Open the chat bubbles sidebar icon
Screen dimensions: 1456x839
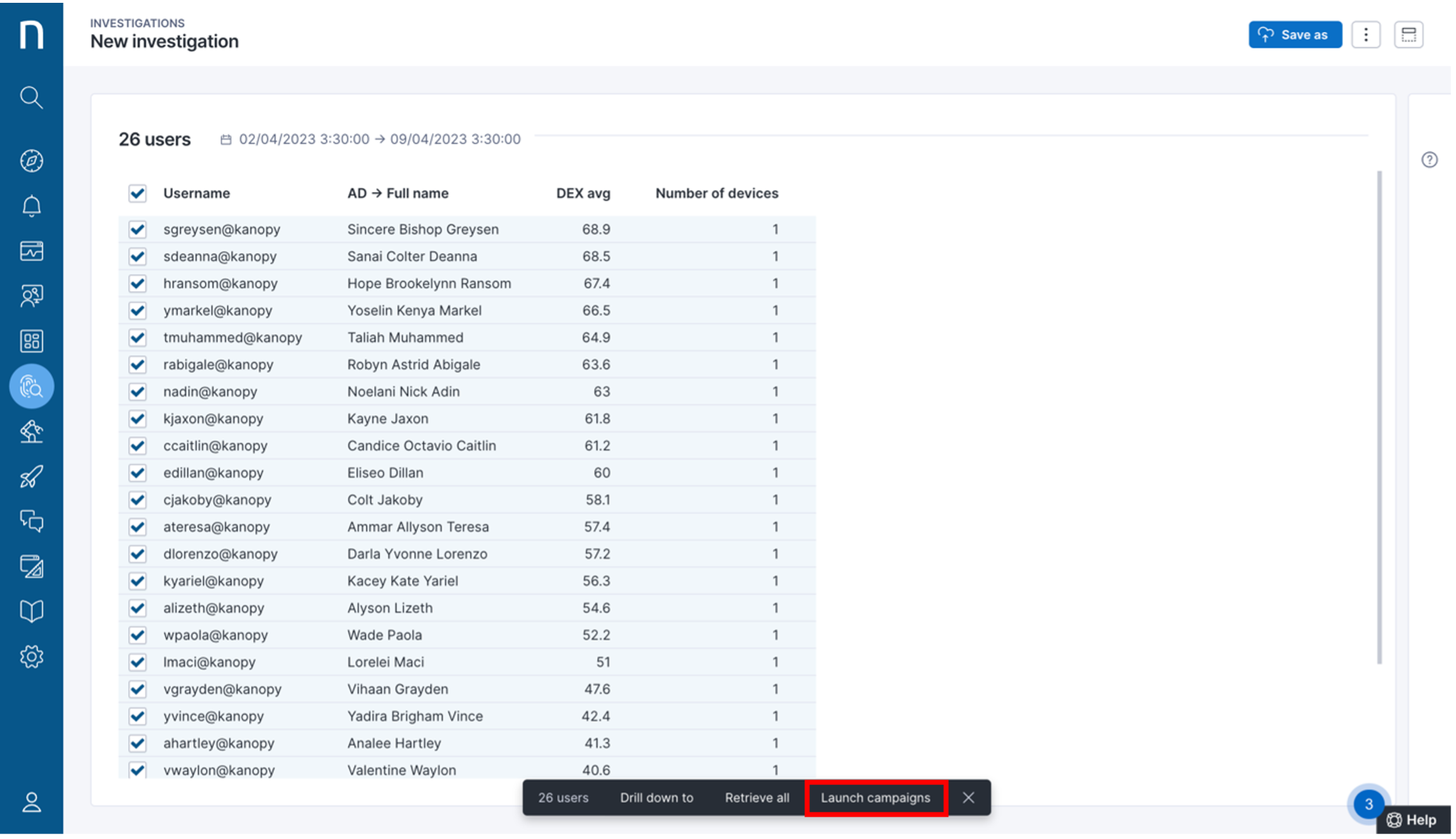pos(31,521)
